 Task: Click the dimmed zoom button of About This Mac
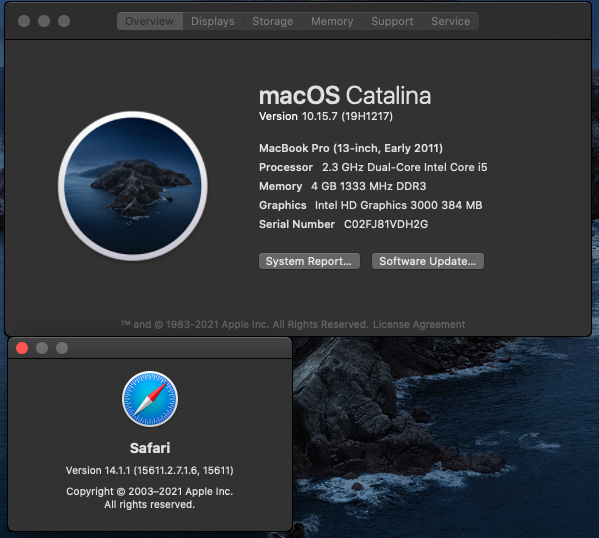pos(64,21)
